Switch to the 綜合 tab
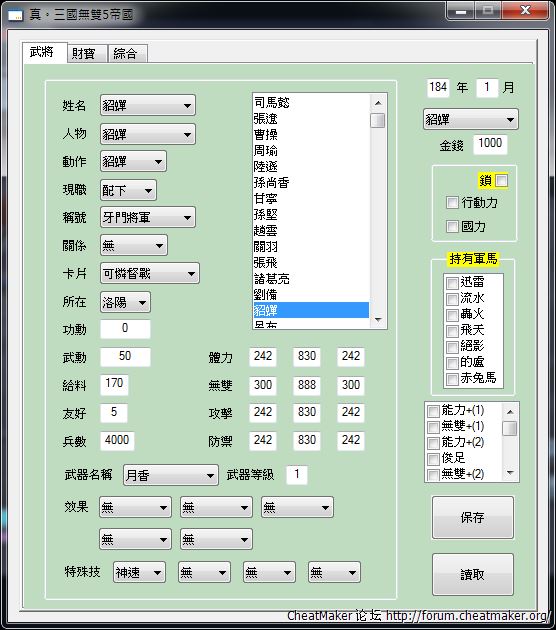The width and height of the screenshot is (556, 630). coord(126,53)
